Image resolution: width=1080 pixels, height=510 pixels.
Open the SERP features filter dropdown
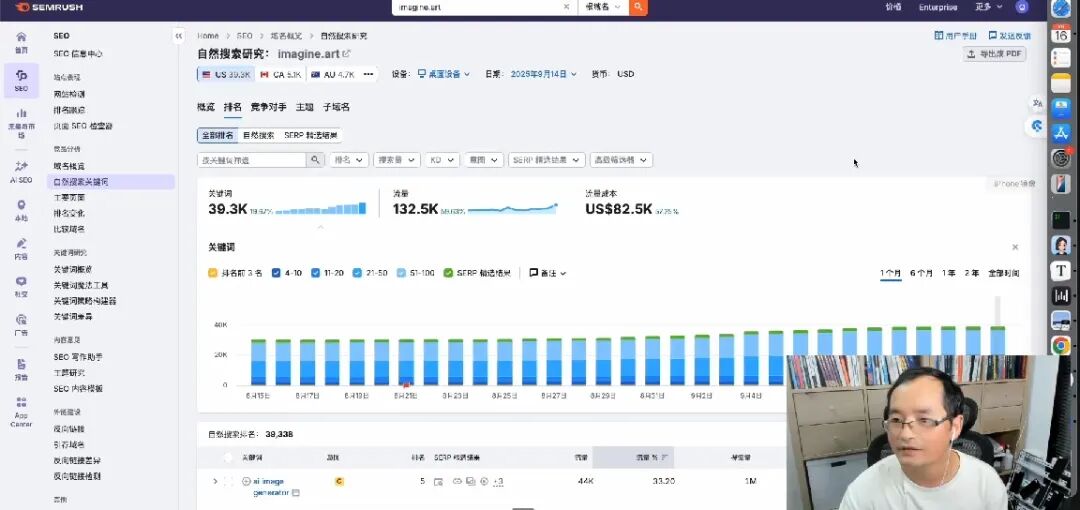pos(547,160)
